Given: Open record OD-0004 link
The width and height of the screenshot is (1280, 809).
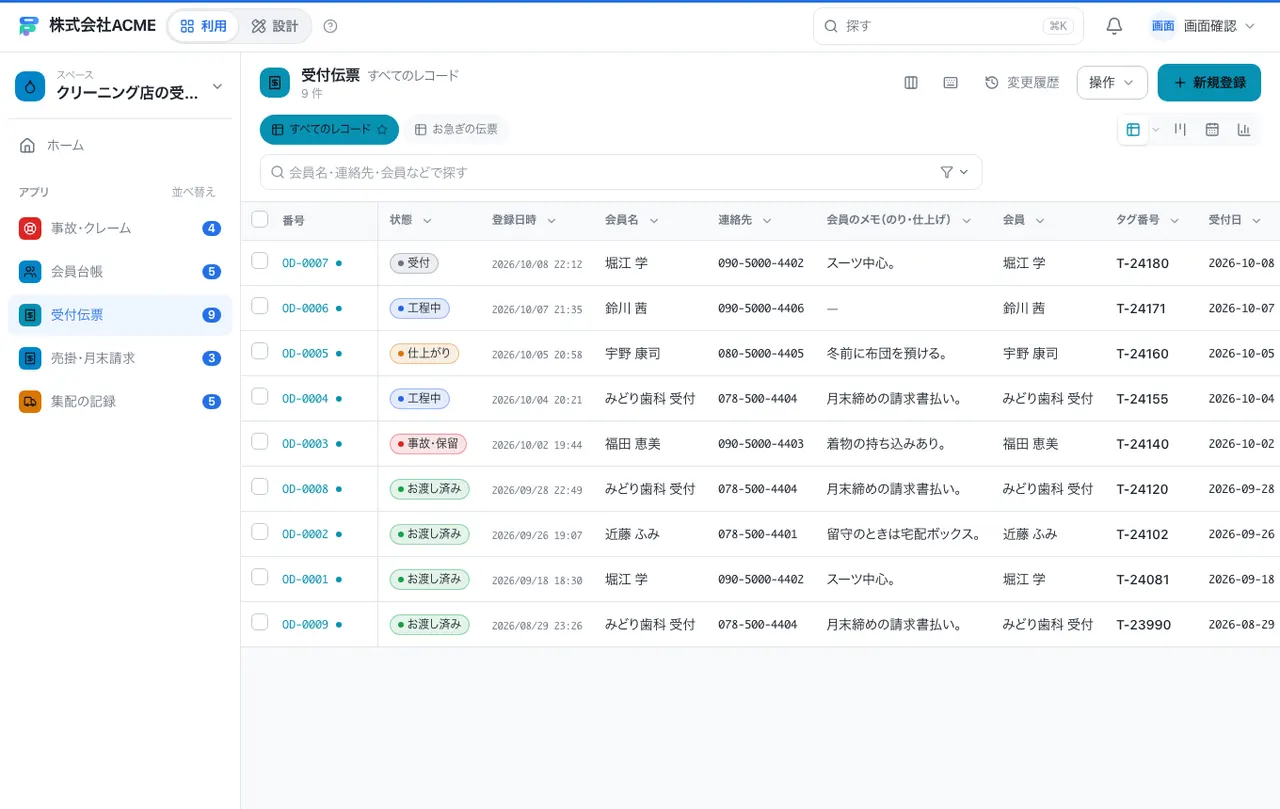Looking at the screenshot, I should 305,399.
